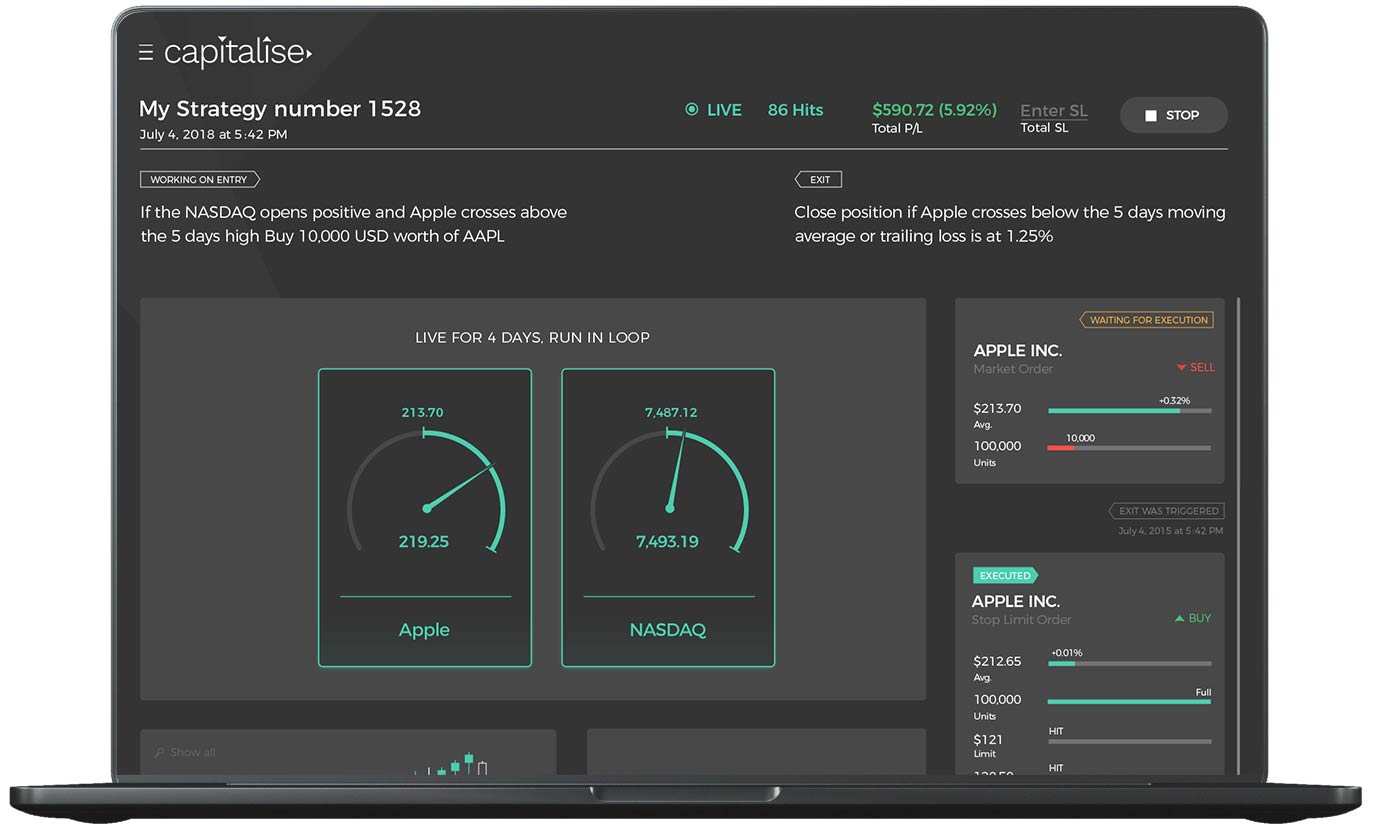The height and width of the screenshot is (830, 1374).
Task: Click the +0.01% change label
Action: 1065,653
